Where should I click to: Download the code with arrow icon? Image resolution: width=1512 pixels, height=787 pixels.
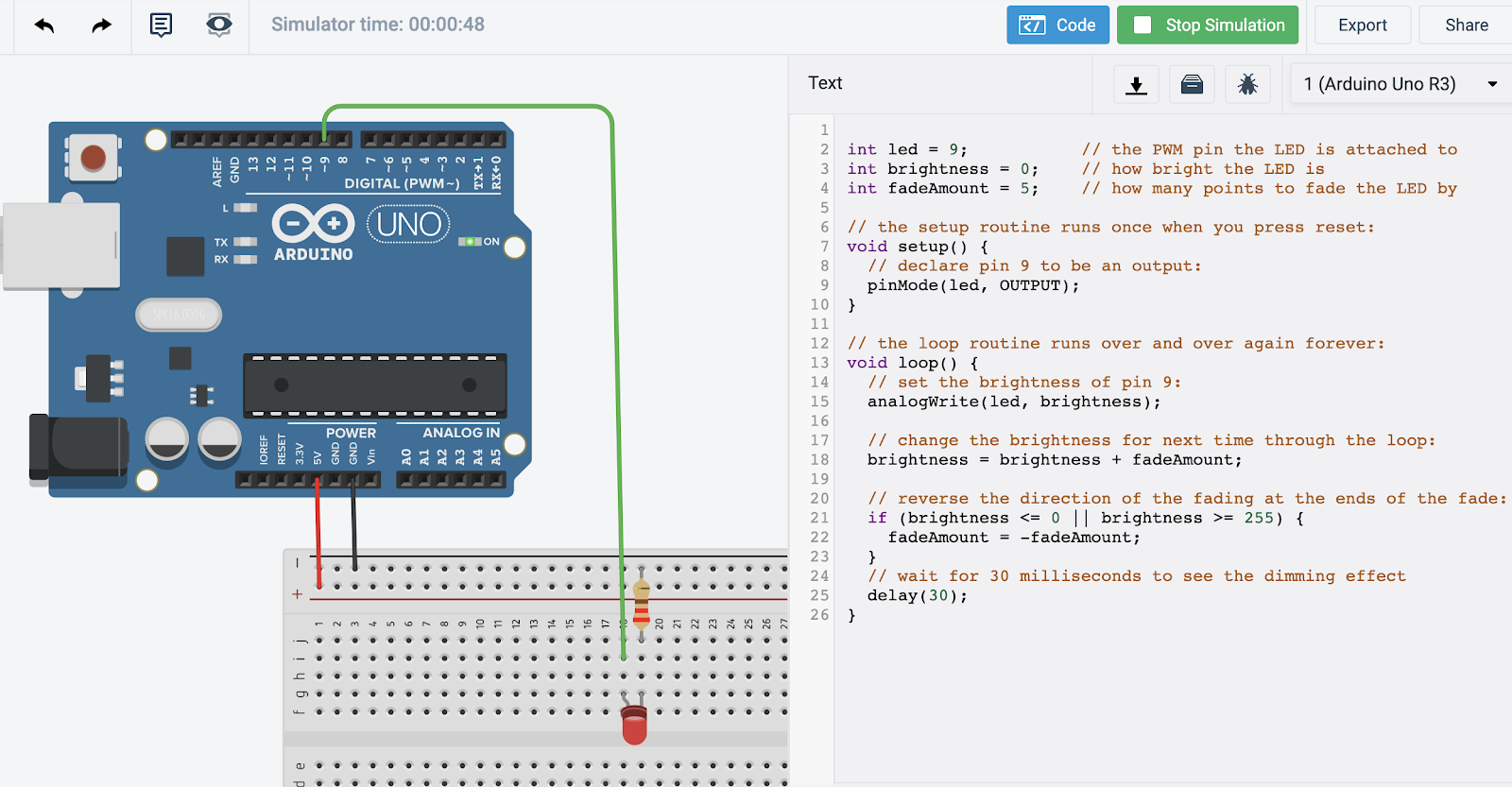pyautogui.click(x=1137, y=84)
